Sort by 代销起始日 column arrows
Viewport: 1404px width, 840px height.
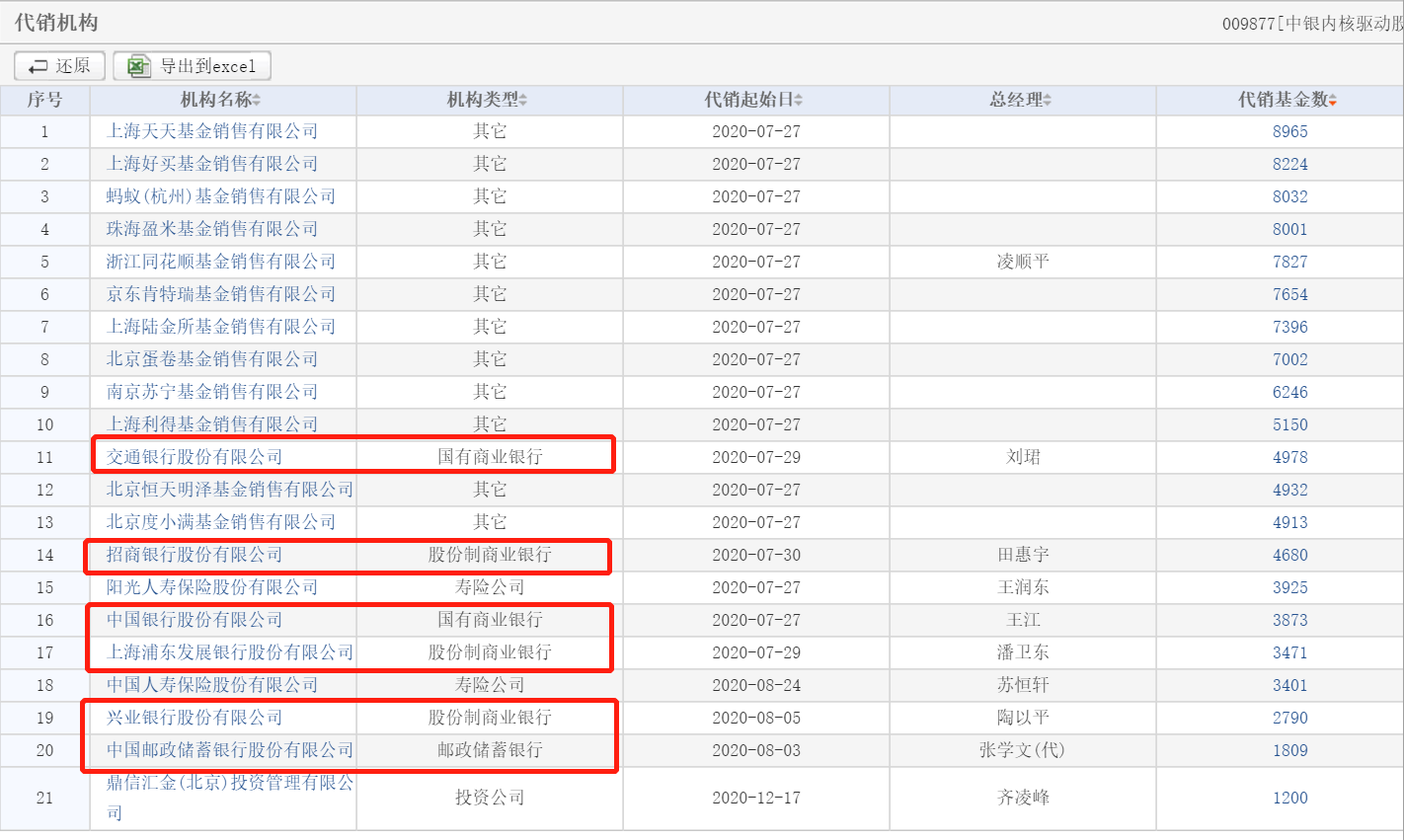[798, 100]
